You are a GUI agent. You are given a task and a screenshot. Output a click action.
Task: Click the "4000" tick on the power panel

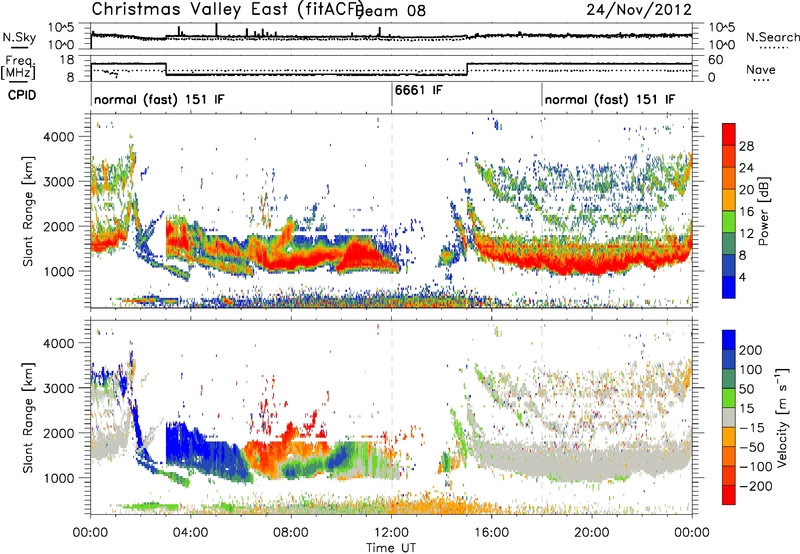(59, 137)
